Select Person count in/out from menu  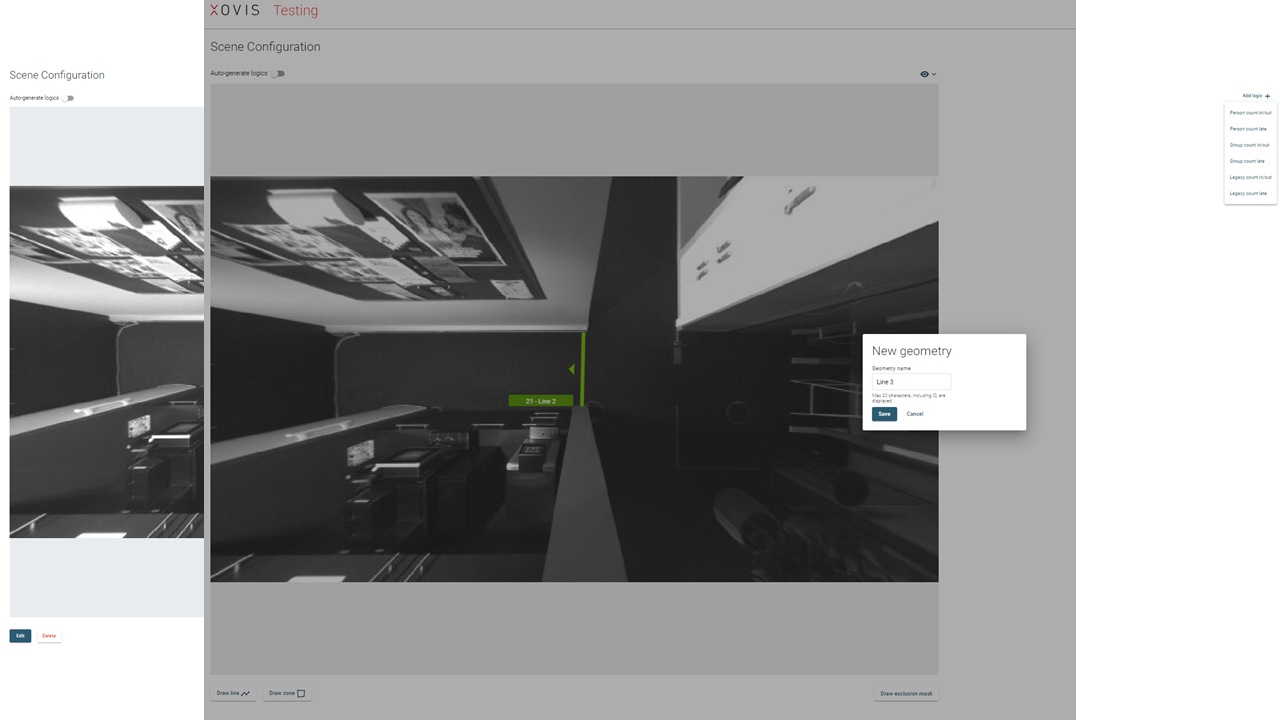1250,113
